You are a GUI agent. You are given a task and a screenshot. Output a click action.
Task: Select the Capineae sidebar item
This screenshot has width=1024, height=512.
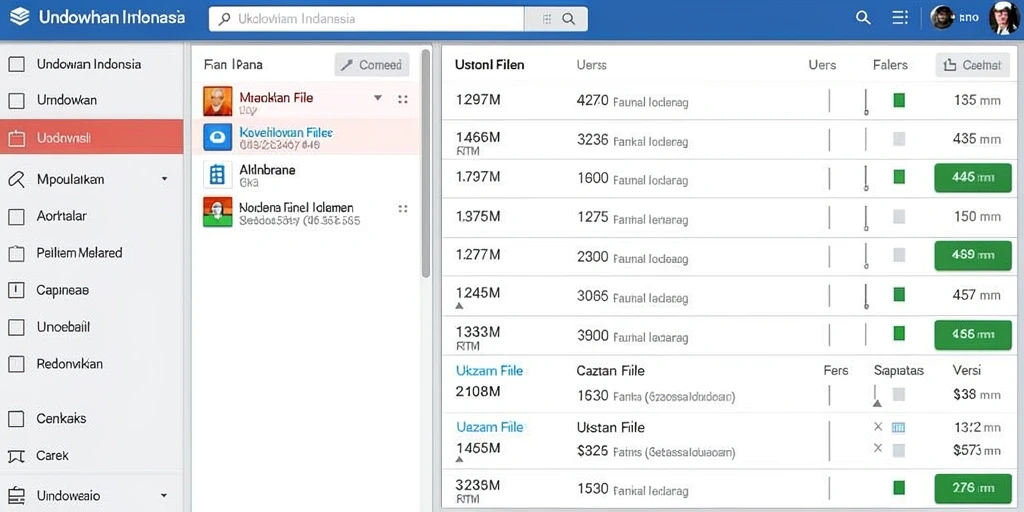point(91,290)
